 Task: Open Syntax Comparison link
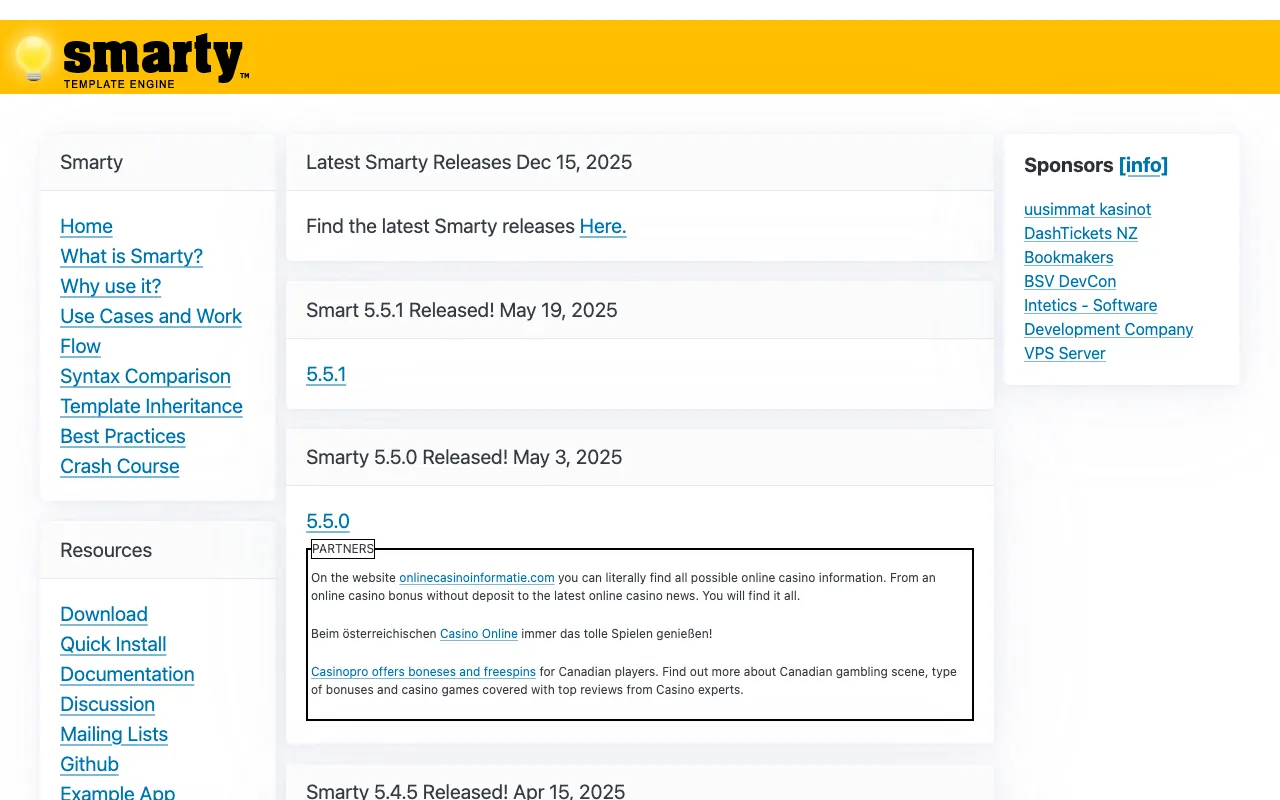coord(145,376)
